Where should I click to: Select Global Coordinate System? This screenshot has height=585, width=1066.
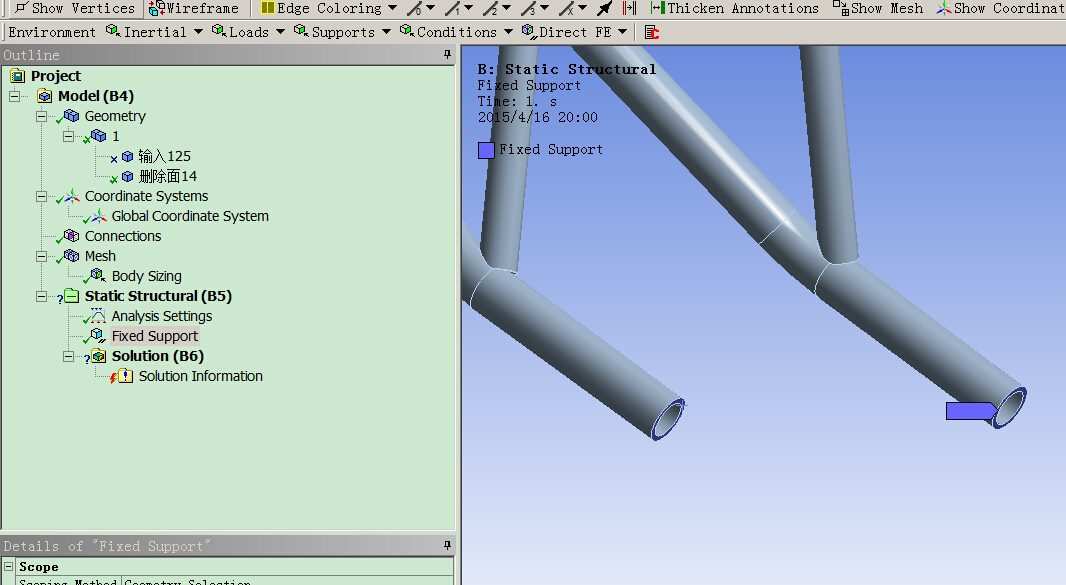pyautogui.click(x=190, y=216)
